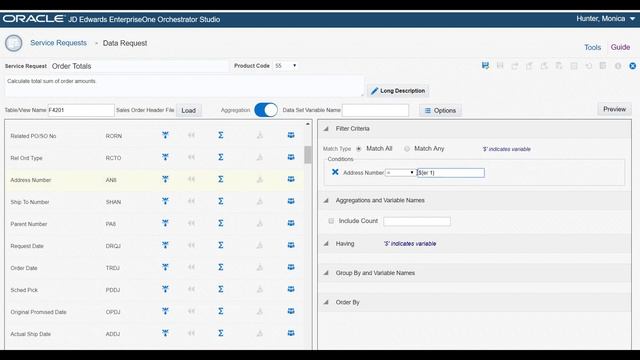Click the Include Count variable name field
640x360 pixels.
(x=417, y=221)
